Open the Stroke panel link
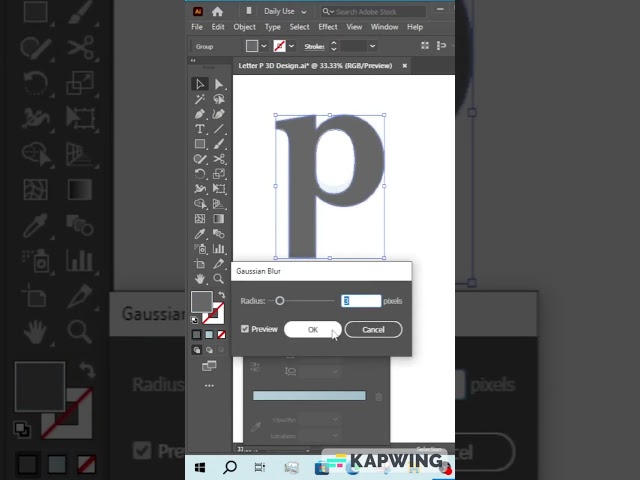Image resolution: width=640 pixels, height=480 pixels. (314, 47)
